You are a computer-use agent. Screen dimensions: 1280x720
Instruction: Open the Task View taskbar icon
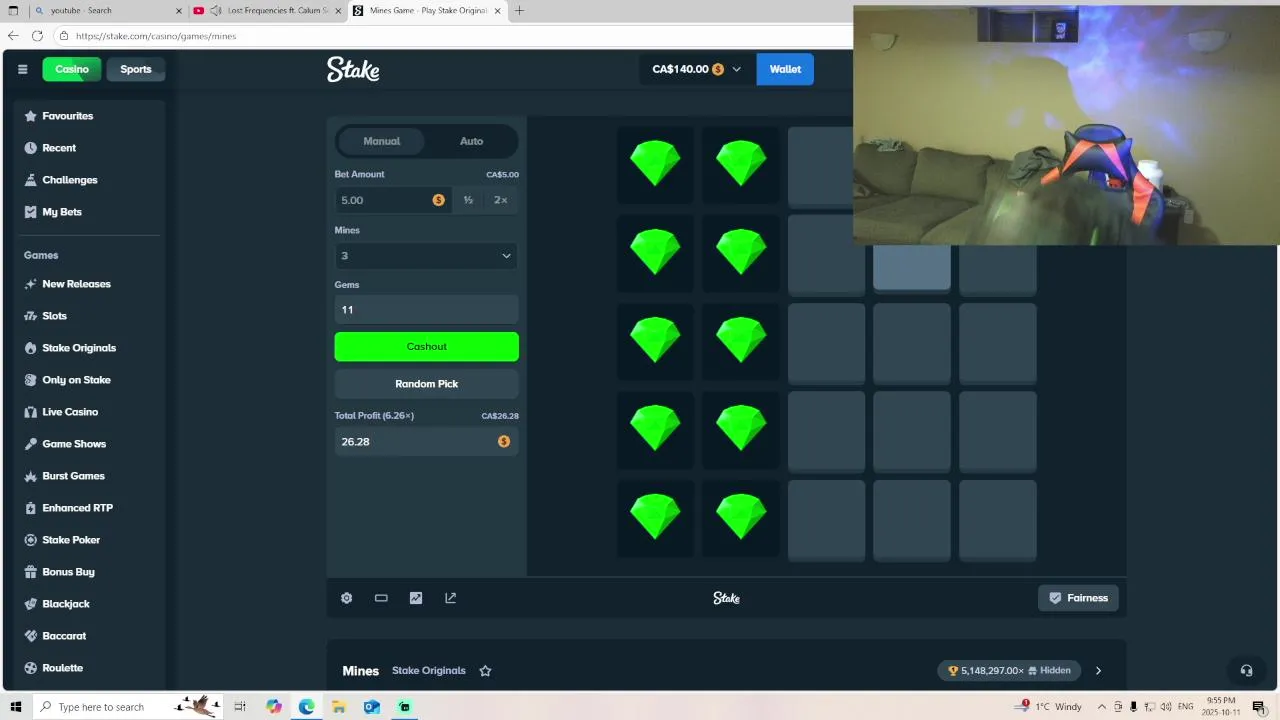click(x=240, y=706)
